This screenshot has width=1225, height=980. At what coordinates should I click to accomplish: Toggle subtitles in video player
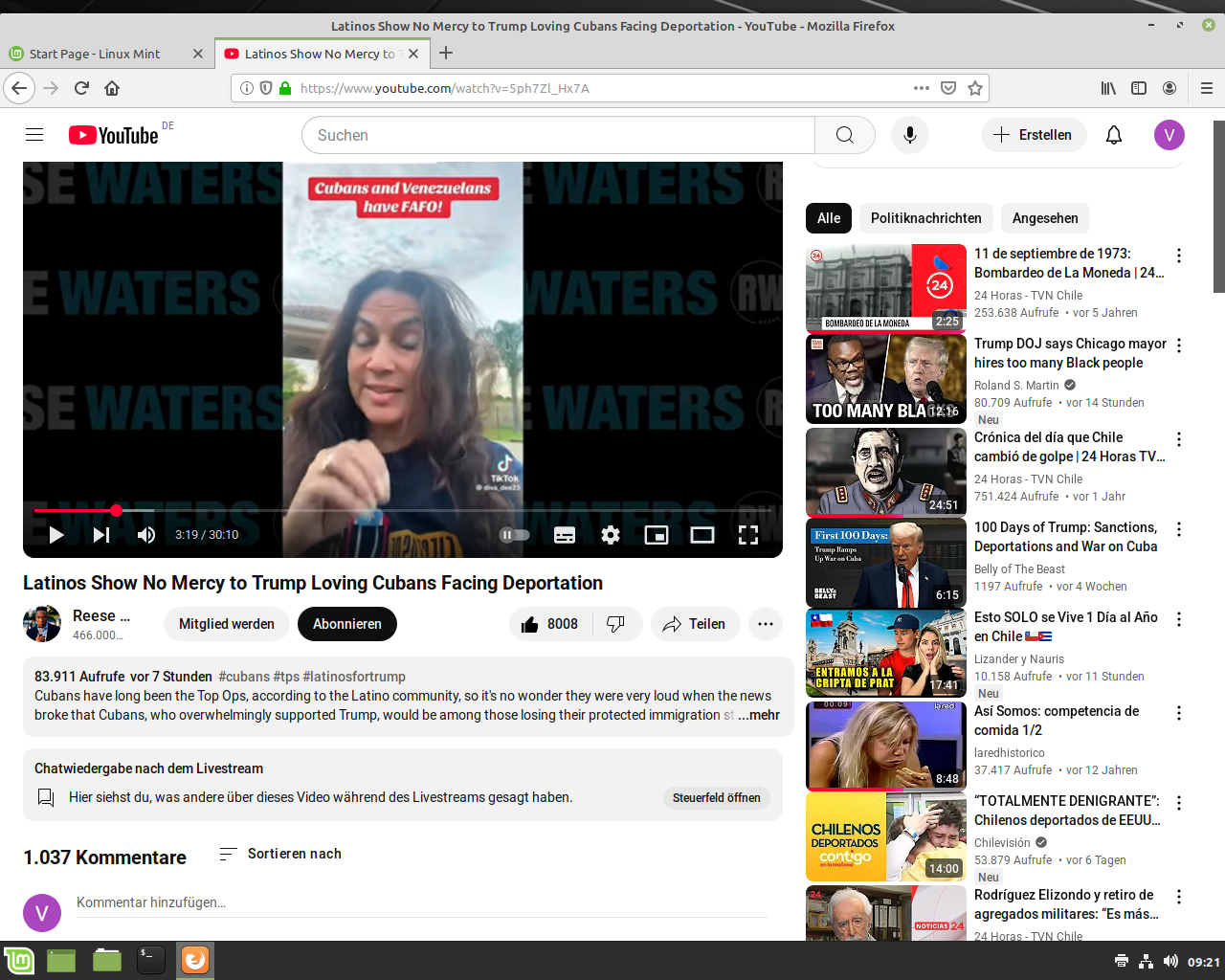point(565,535)
